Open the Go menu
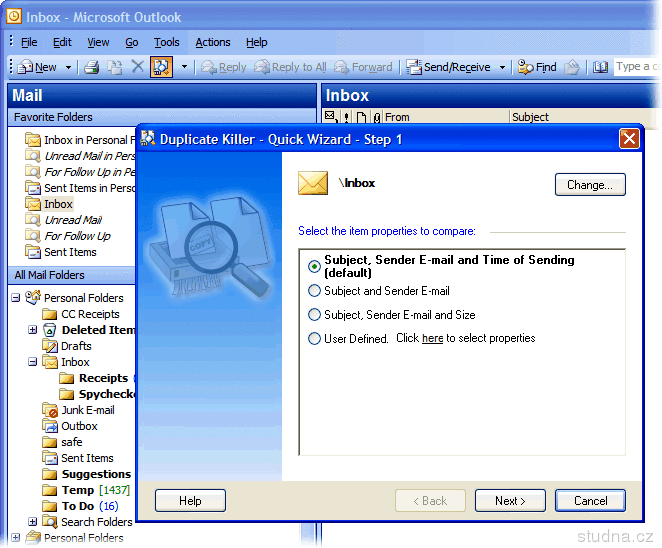 (131, 42)
